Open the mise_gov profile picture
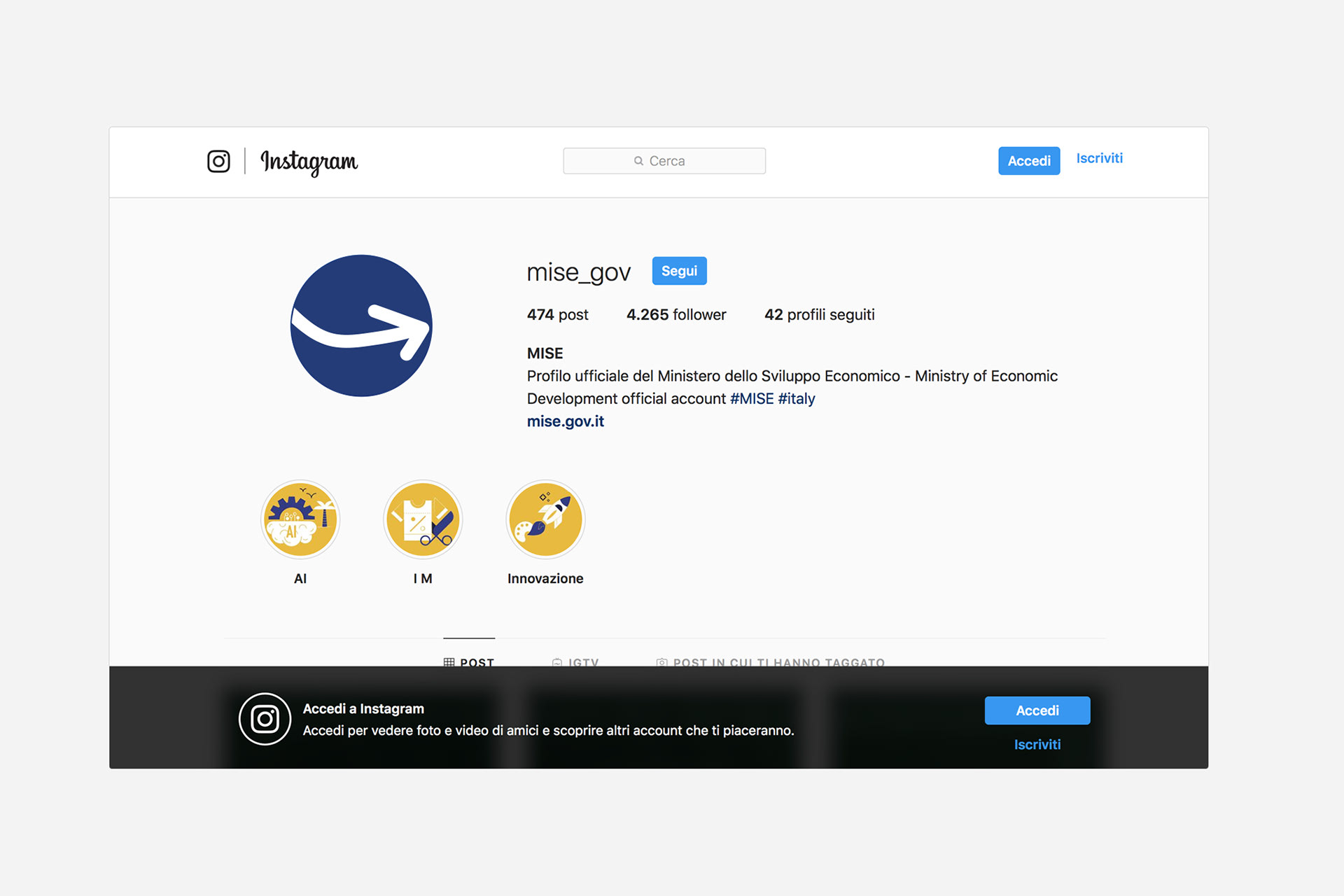The image size is (1344, 896). click(361, 325)
